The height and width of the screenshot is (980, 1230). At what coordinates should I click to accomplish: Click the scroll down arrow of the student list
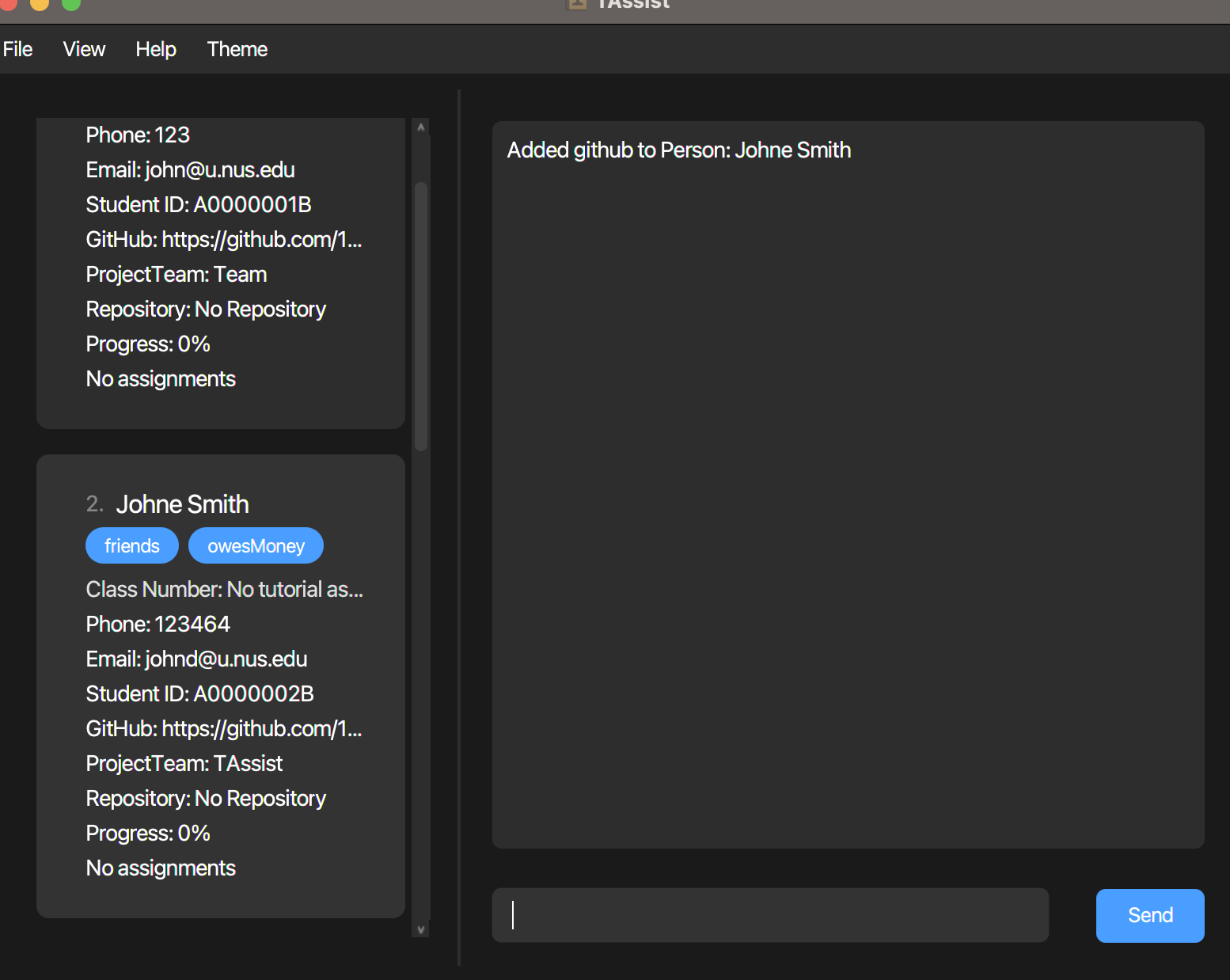pos(421,929)
